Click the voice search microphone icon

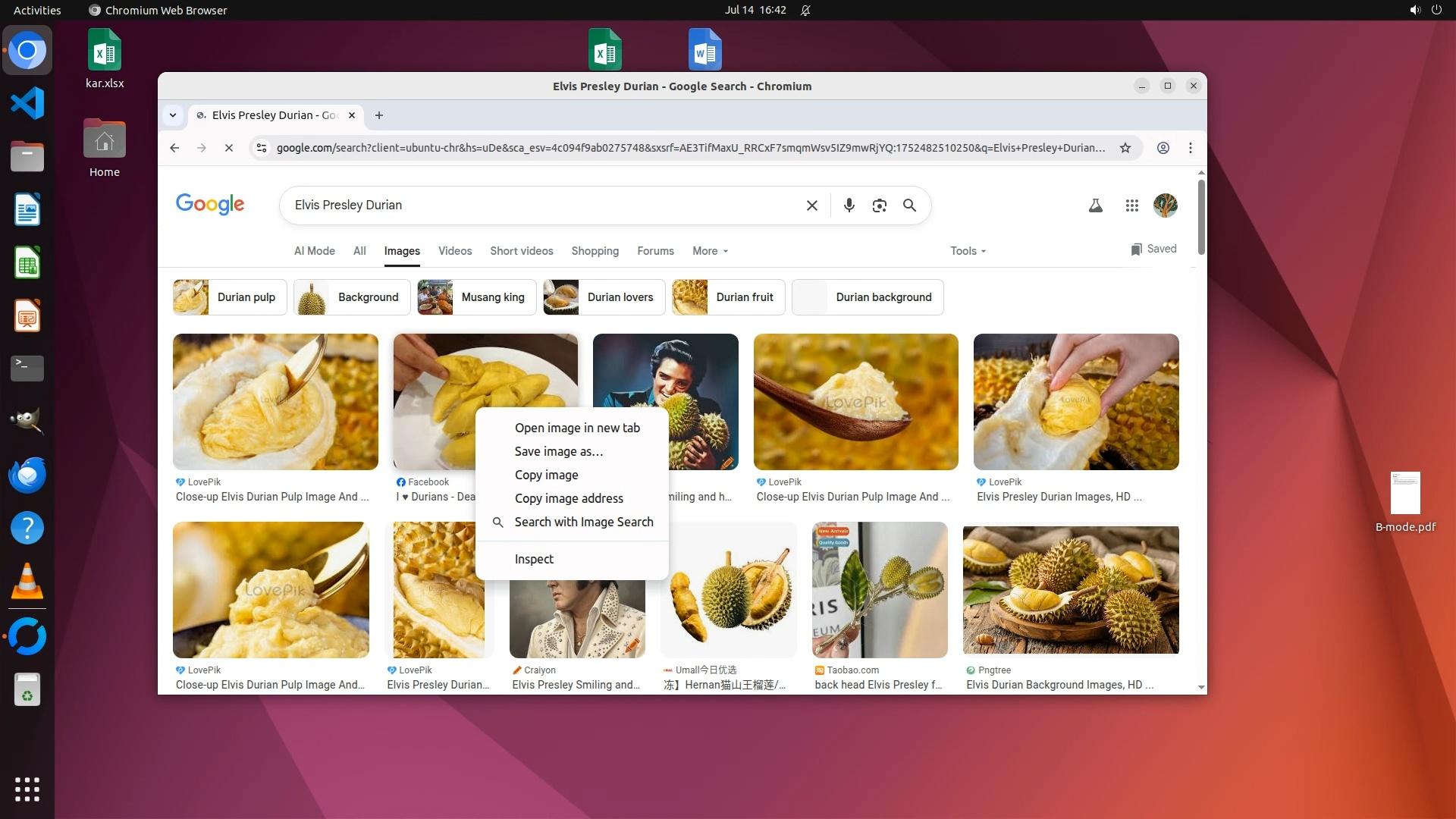849,205
